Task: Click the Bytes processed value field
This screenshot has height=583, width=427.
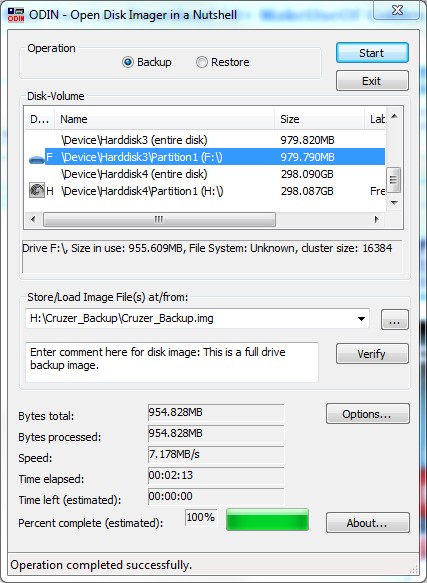Action: click(x=216, y=434)
